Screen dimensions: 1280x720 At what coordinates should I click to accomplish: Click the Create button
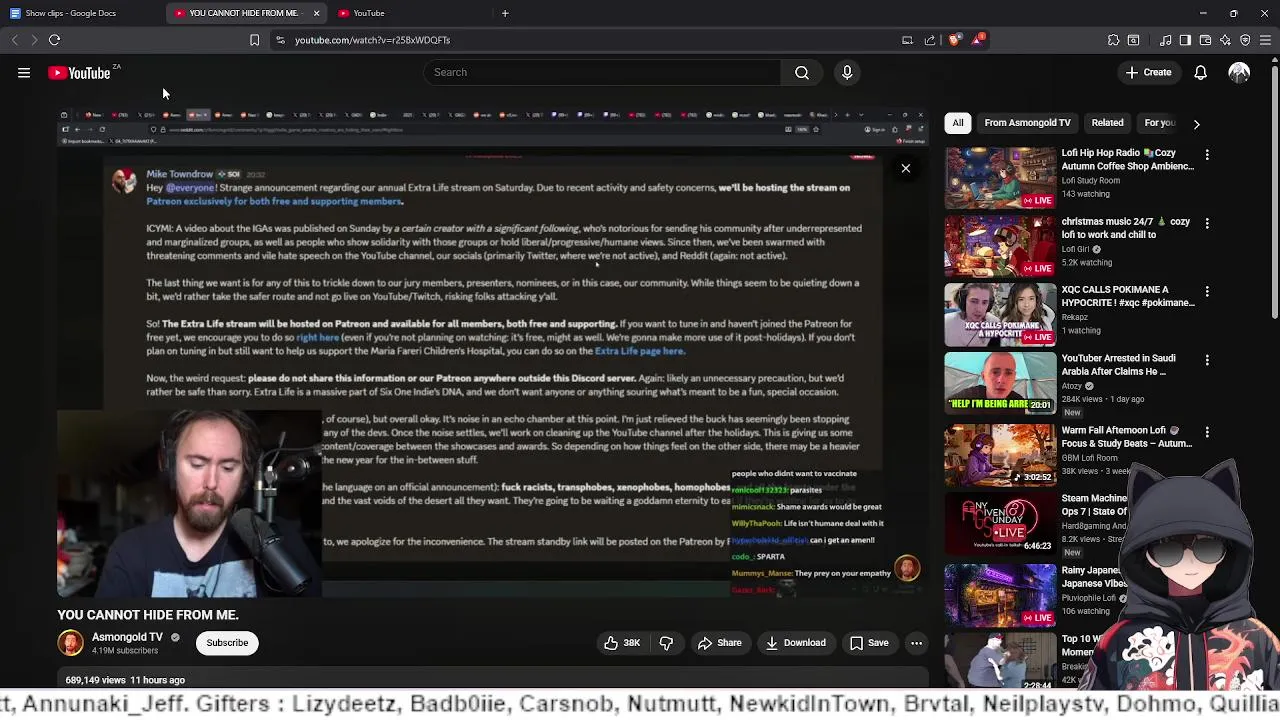(x=1148, y=72)
